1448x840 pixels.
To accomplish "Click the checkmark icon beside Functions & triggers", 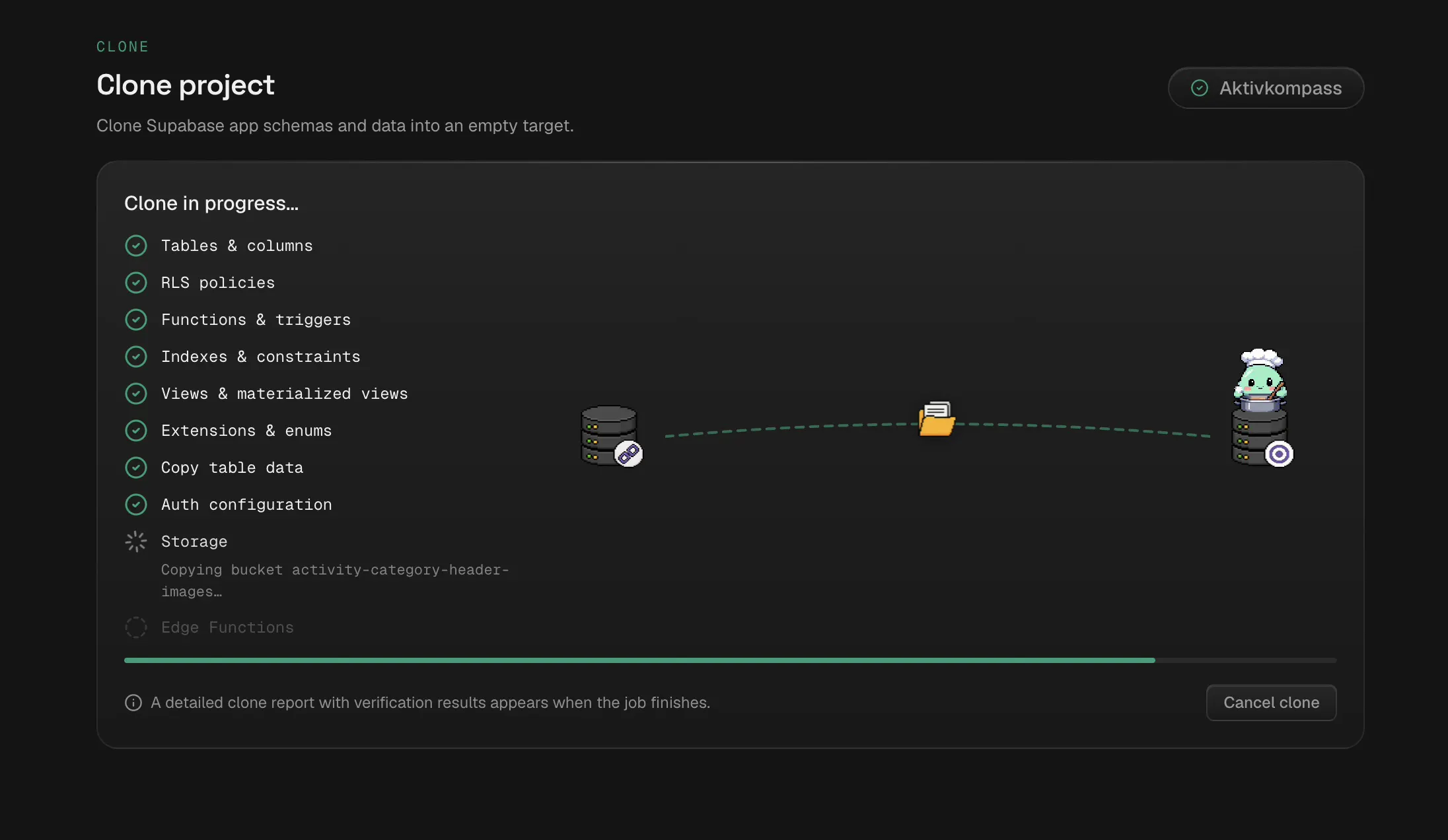I will (136, 320).
